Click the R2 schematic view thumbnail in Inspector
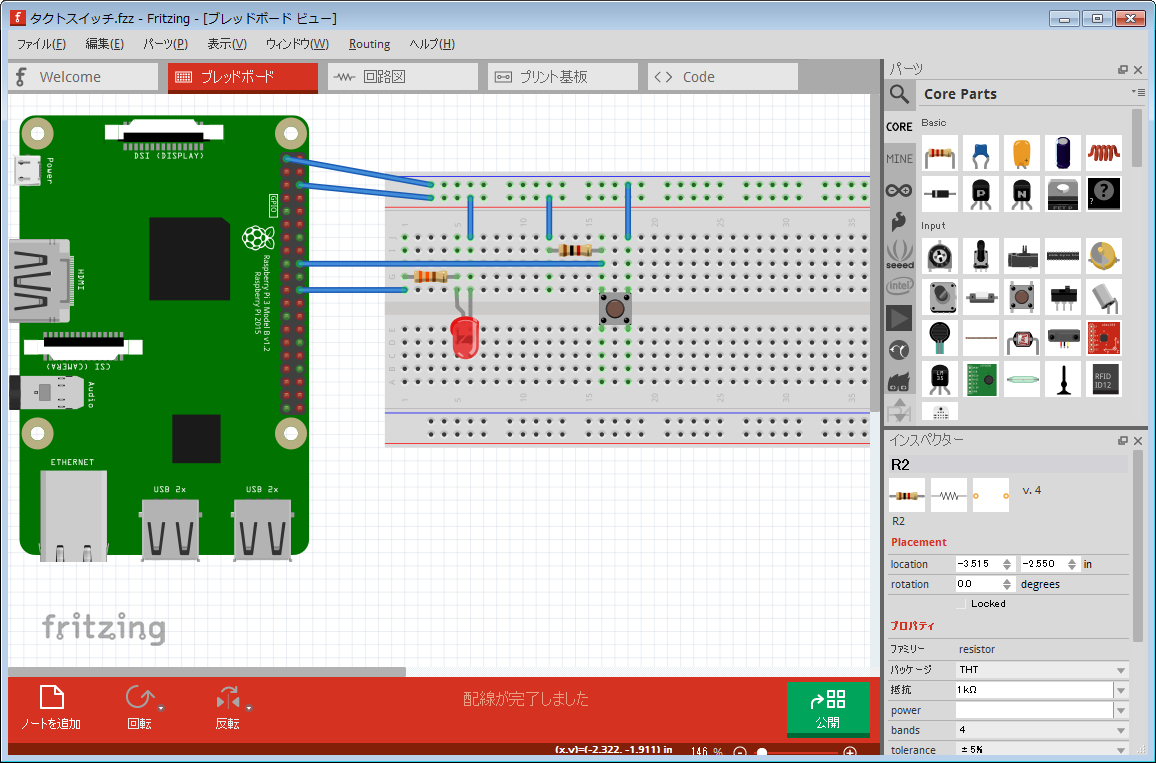 tap(949, 495)
